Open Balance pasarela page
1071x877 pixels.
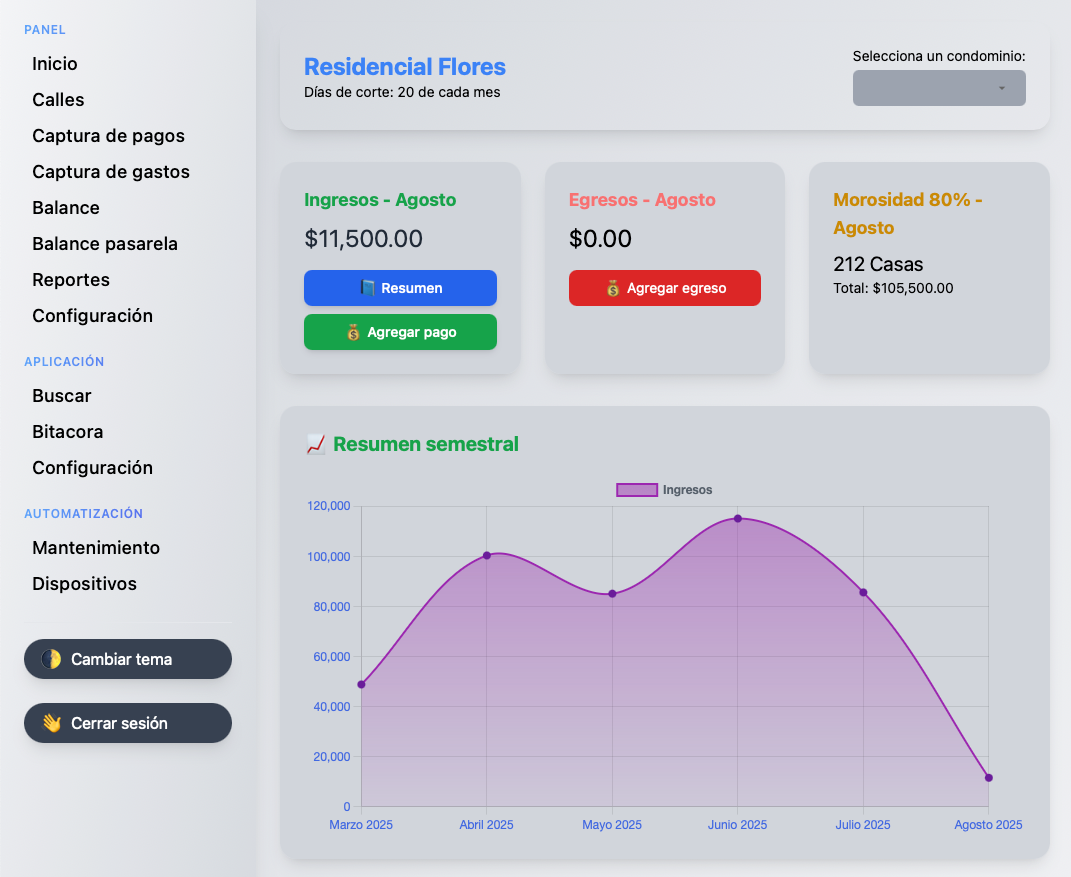point(105,244)
